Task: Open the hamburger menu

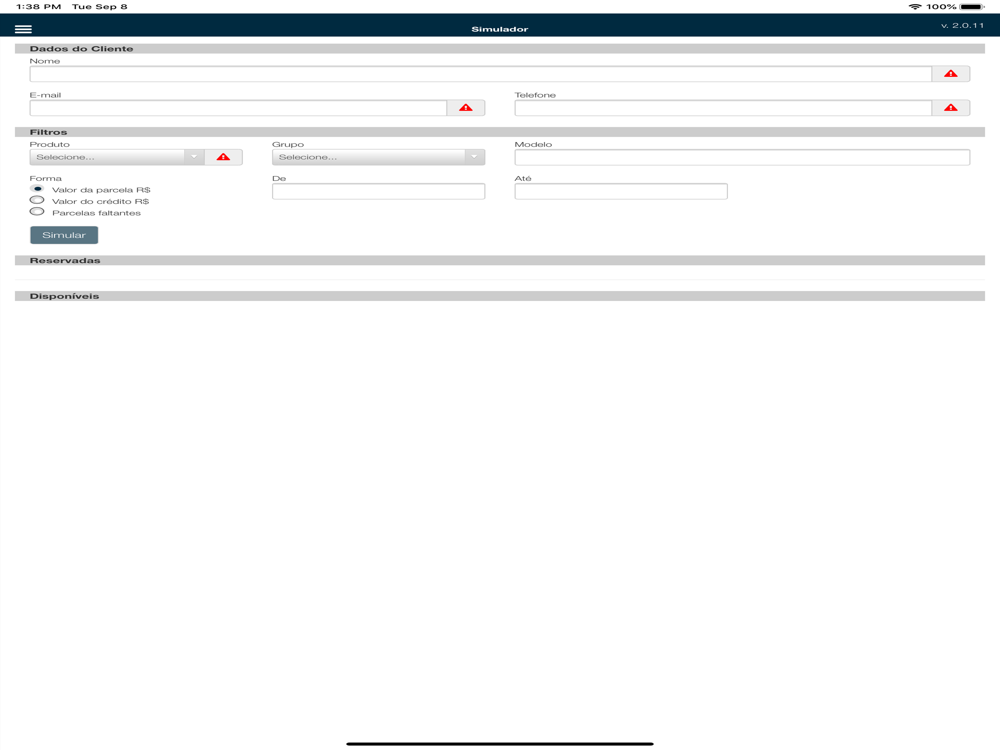Action: point(23,29)
